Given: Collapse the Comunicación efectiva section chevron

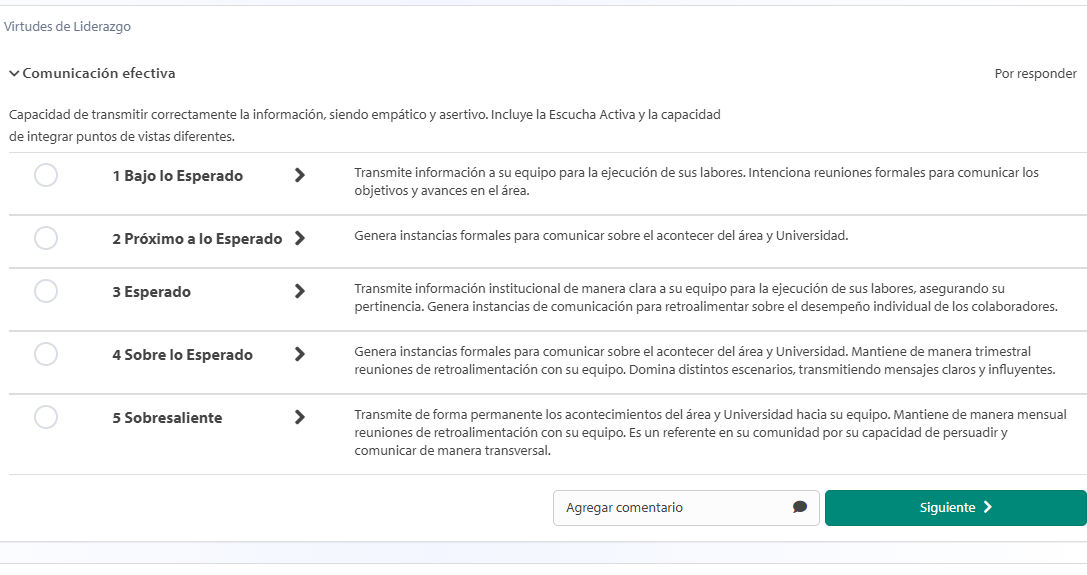Looking at the screenshot, I should (x=14, y=74).
